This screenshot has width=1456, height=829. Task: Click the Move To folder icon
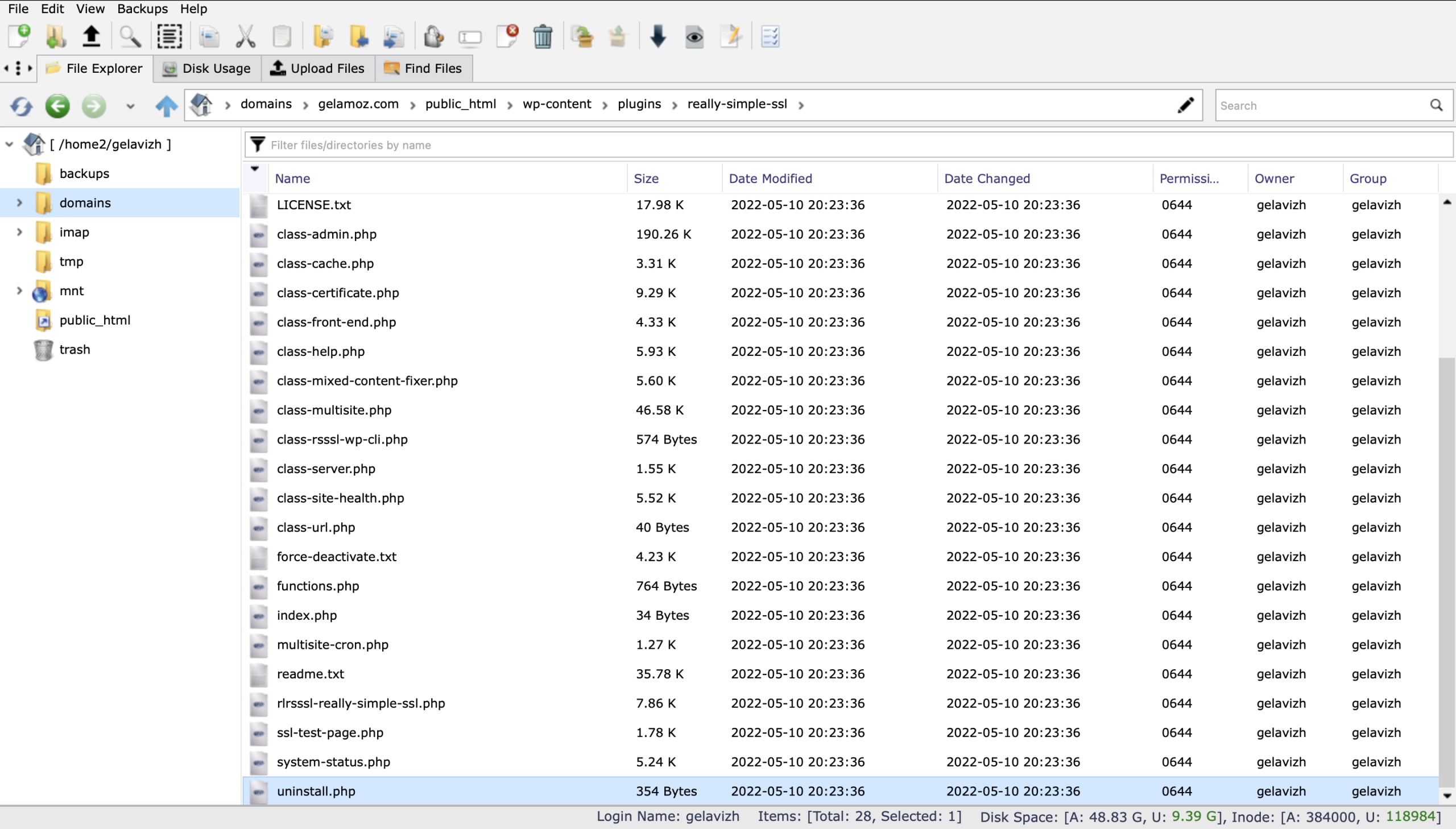358,36
